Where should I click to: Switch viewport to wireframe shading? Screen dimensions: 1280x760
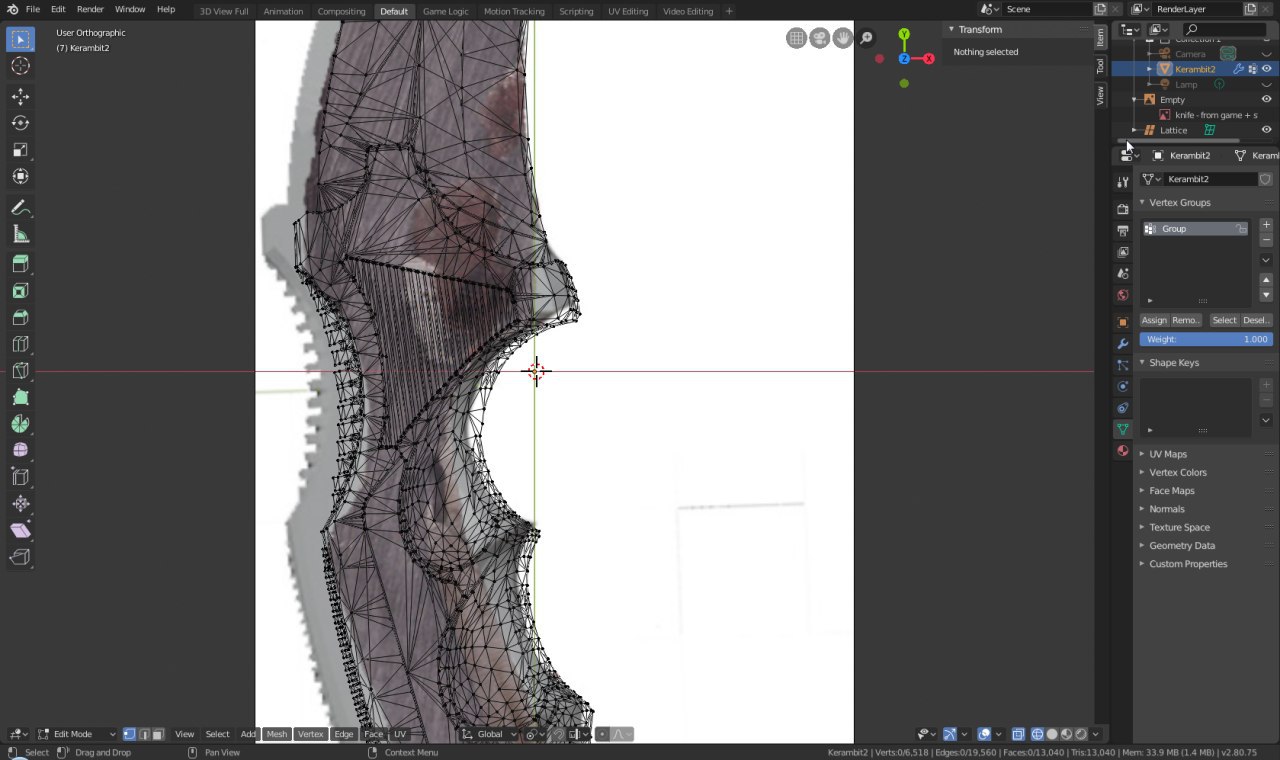tap(1037, 734)
